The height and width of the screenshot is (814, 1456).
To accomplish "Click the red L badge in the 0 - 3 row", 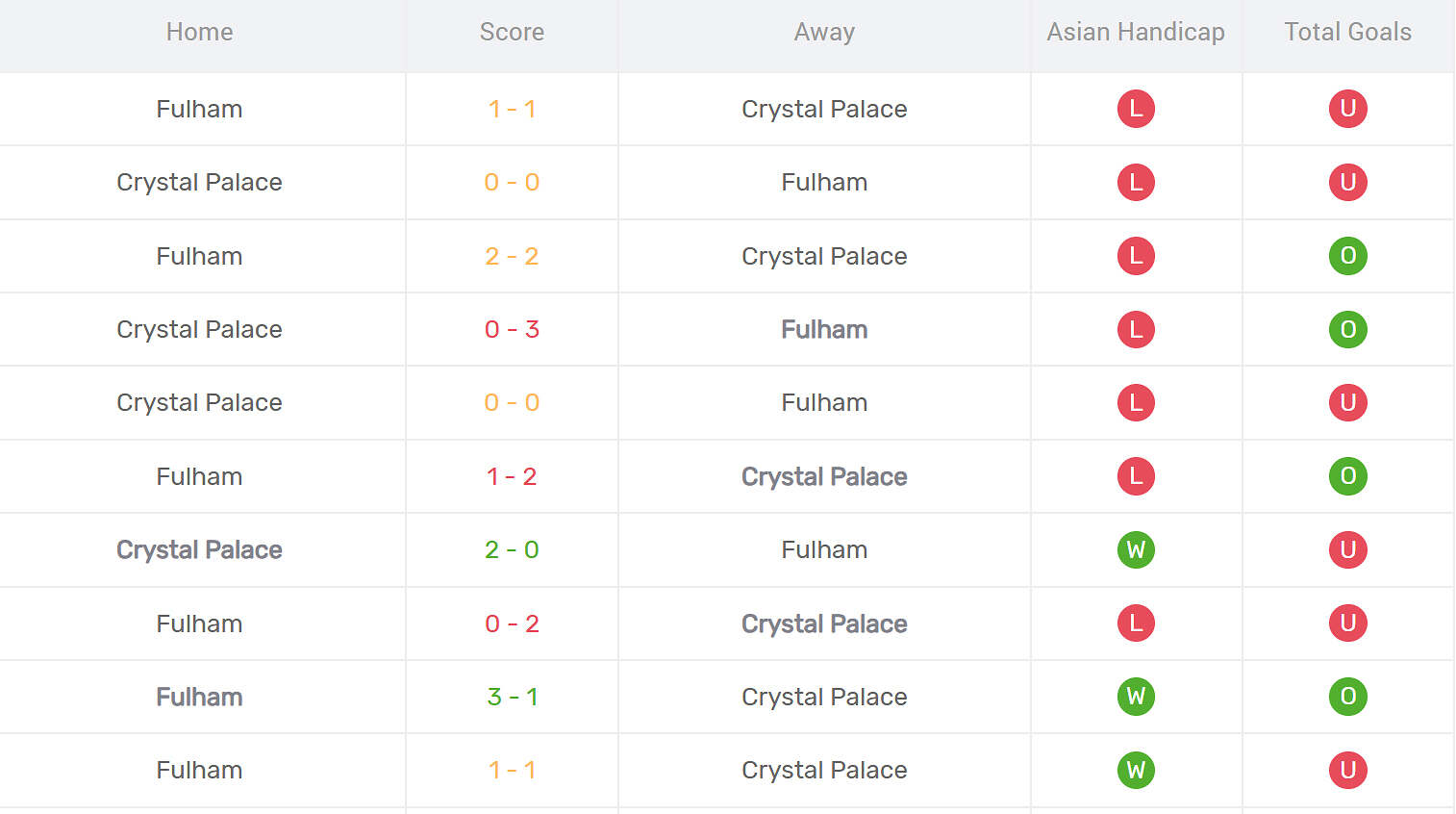I will pyautogui.click(x=1136, y=329).
